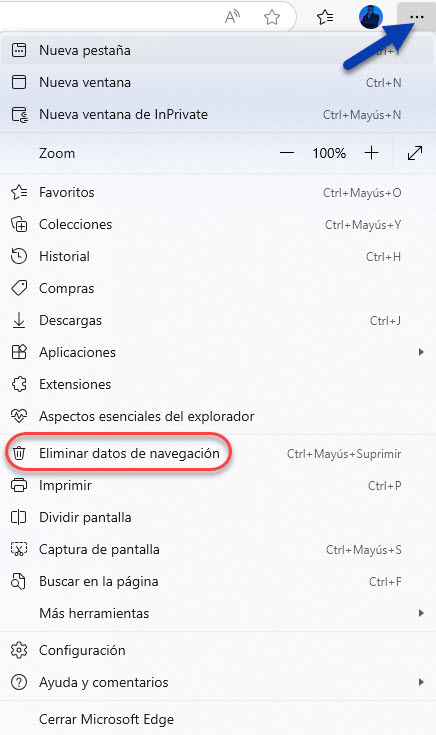The height and width of the screenshot is (735, 436).
Task: Click the trash icon for Eliminar datos de navegación
Action: coord(19,453)
